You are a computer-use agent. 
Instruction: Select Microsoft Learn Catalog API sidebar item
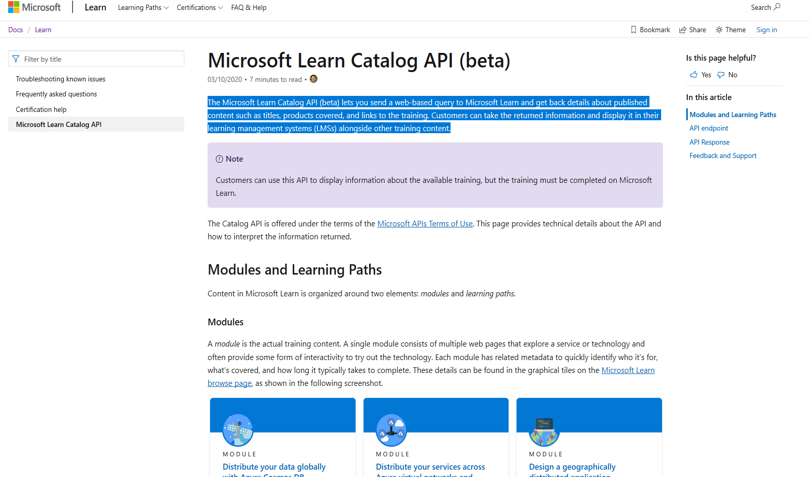[96, 125]
